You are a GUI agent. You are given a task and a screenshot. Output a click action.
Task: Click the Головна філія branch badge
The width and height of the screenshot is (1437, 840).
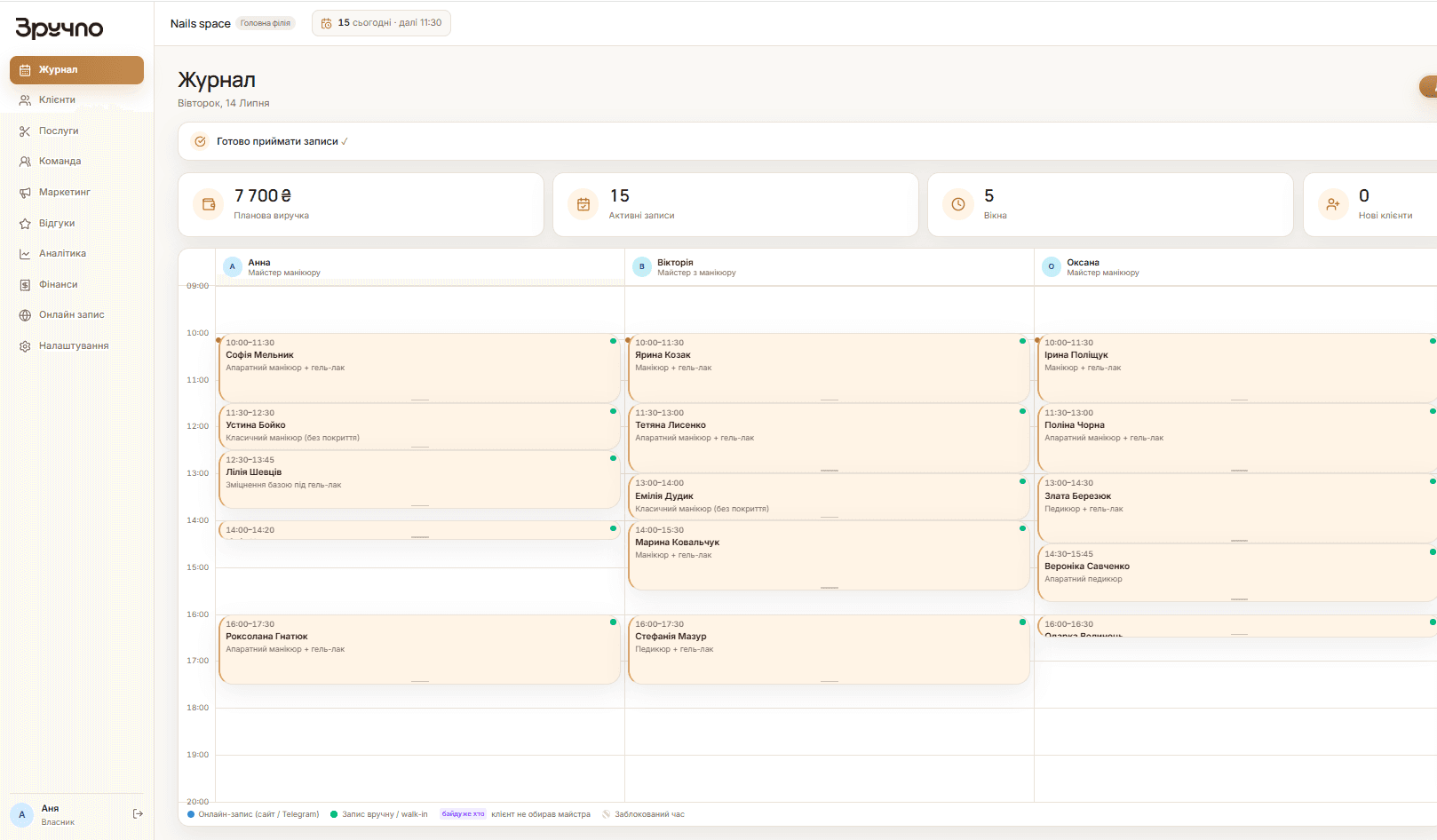[x=266, y=24]
